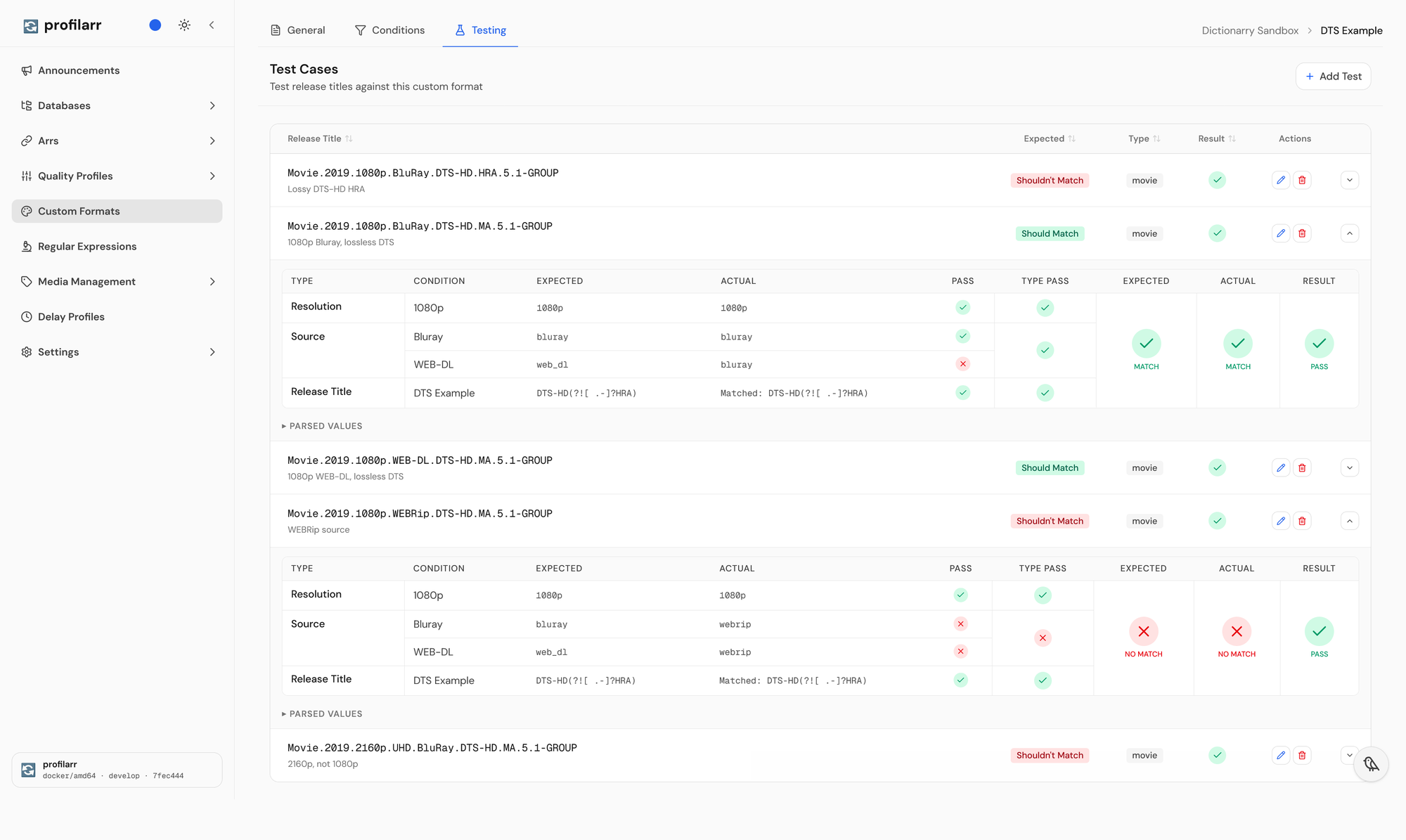Sort table by Expected column
This screenshot has width=1406, height=840.
1049,138
